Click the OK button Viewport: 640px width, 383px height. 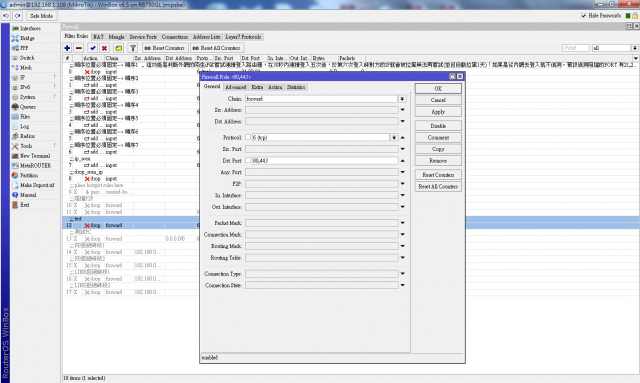coord(438,89)
